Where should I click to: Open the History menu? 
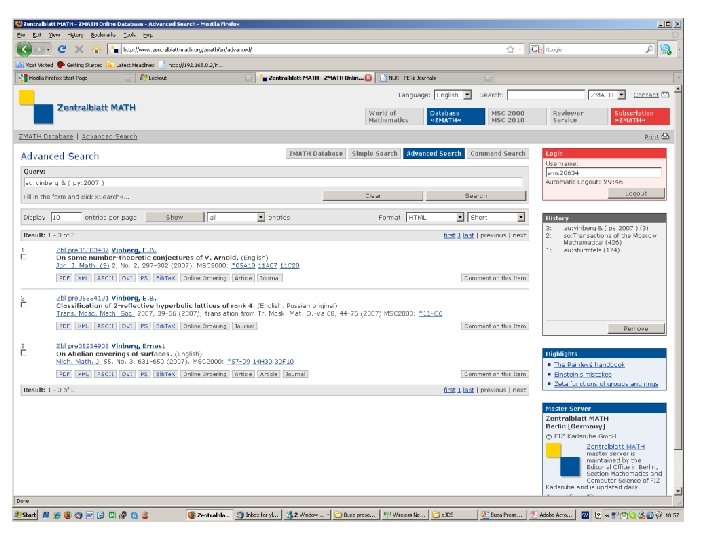click(75, 35)
